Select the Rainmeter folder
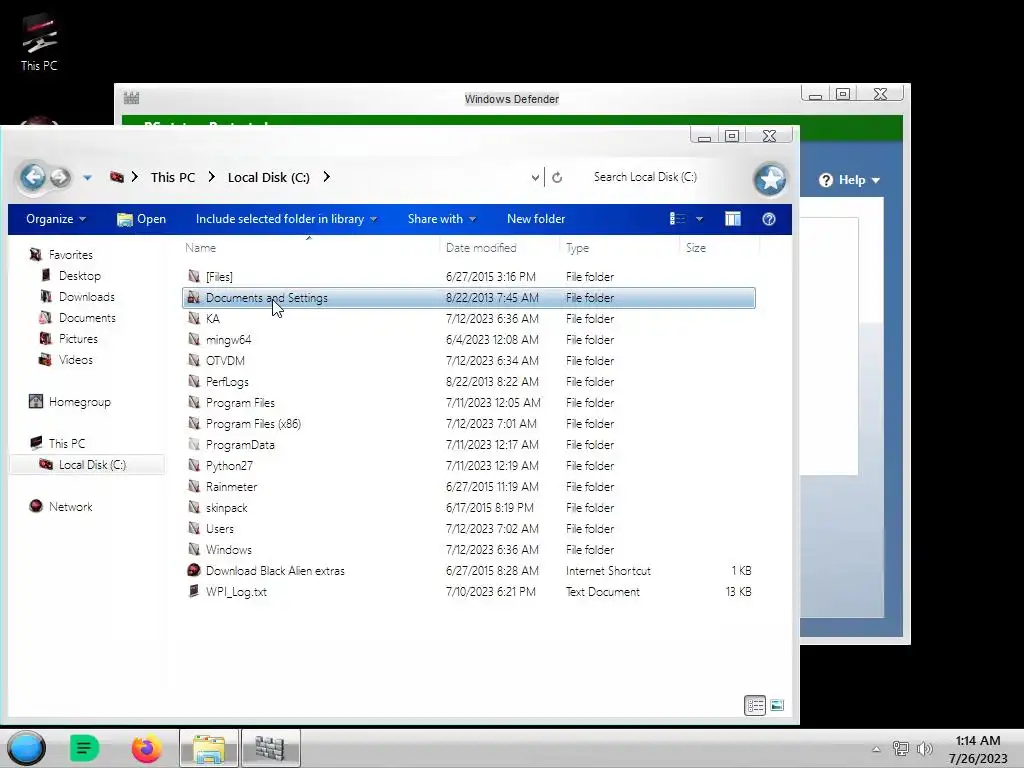 [x=231, y=487]
